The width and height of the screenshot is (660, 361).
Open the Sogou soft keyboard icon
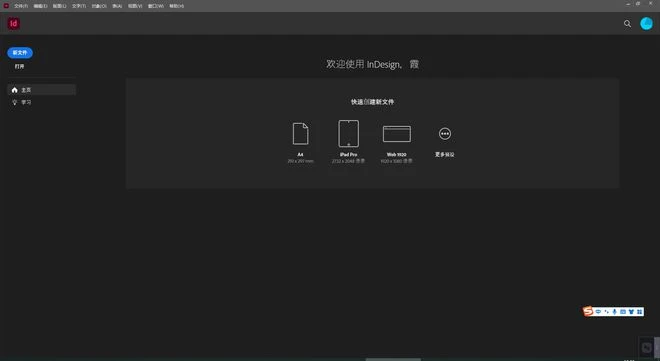(x=623, y=312)
